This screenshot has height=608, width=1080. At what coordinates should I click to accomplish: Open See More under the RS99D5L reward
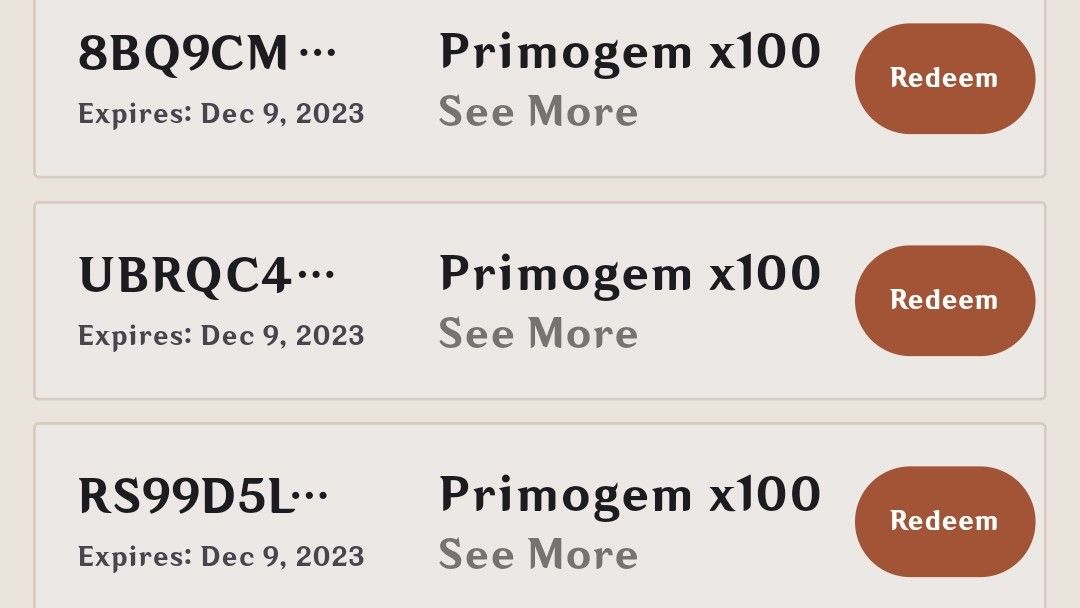coord(539,554)
